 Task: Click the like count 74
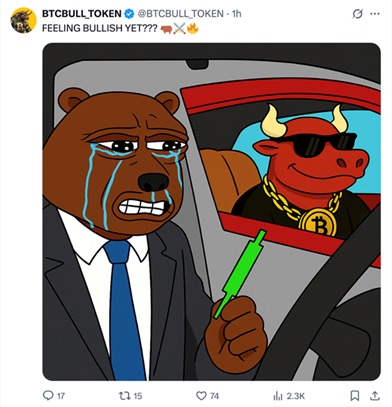click(x=214, y=396)
